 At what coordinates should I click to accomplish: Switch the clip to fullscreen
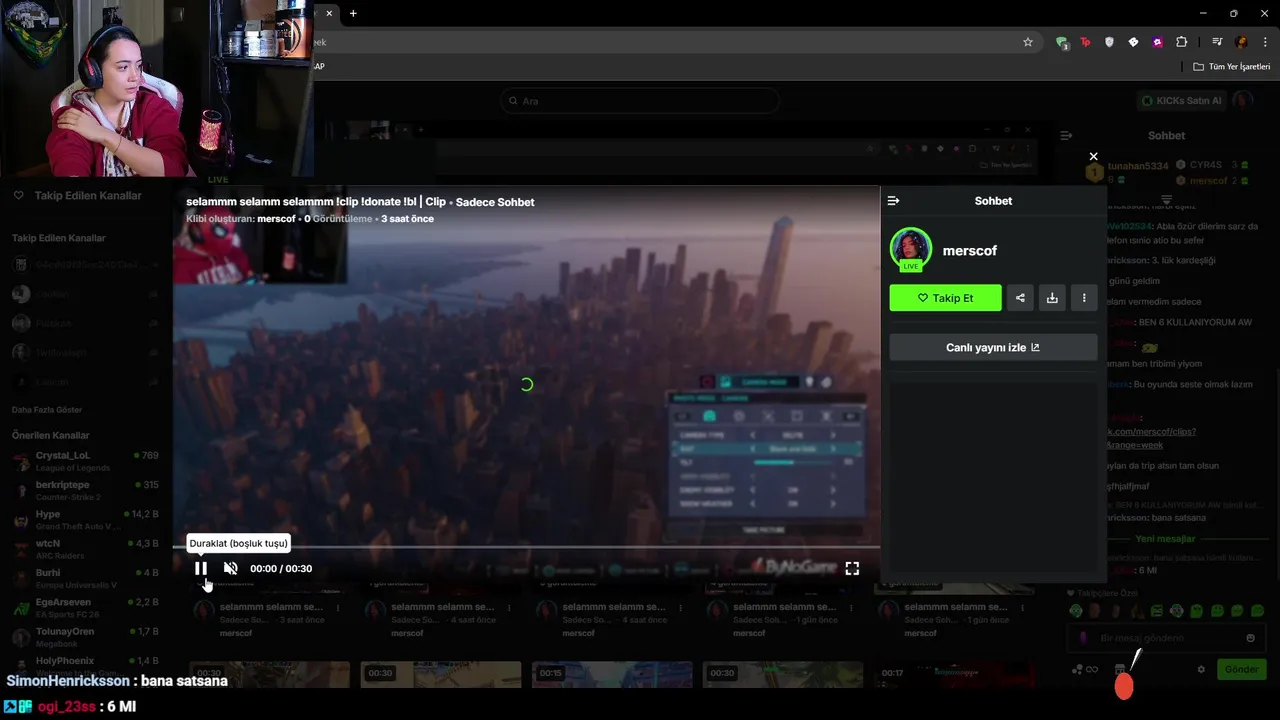pyautogui.click(x=852, y=568)
